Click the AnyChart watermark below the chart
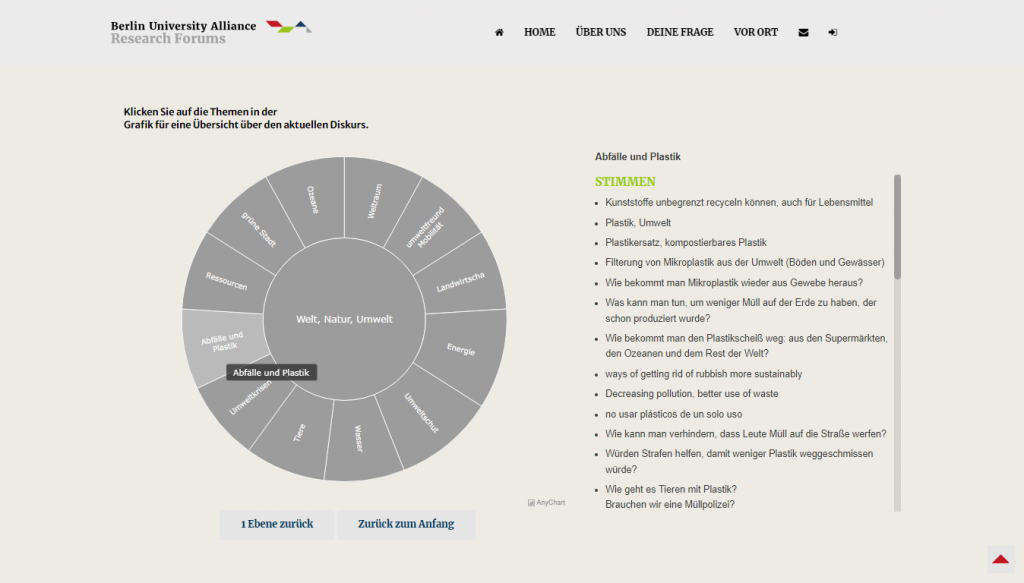 545,501
